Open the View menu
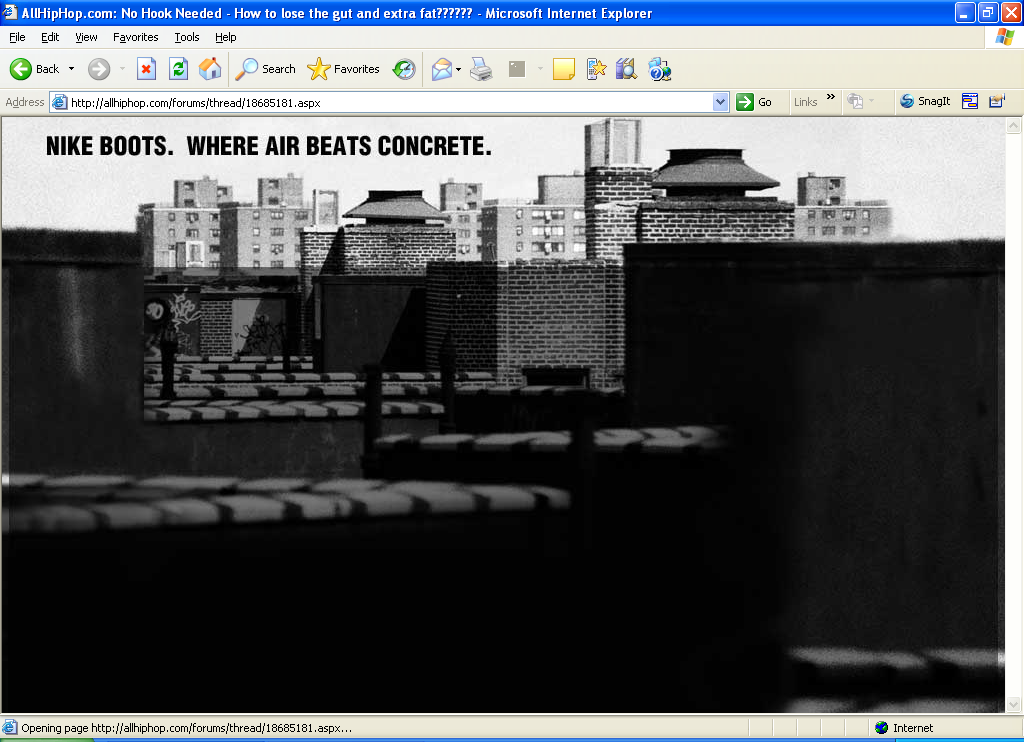The height and width of the screenshot is (742, 1024). coord(86,37)
